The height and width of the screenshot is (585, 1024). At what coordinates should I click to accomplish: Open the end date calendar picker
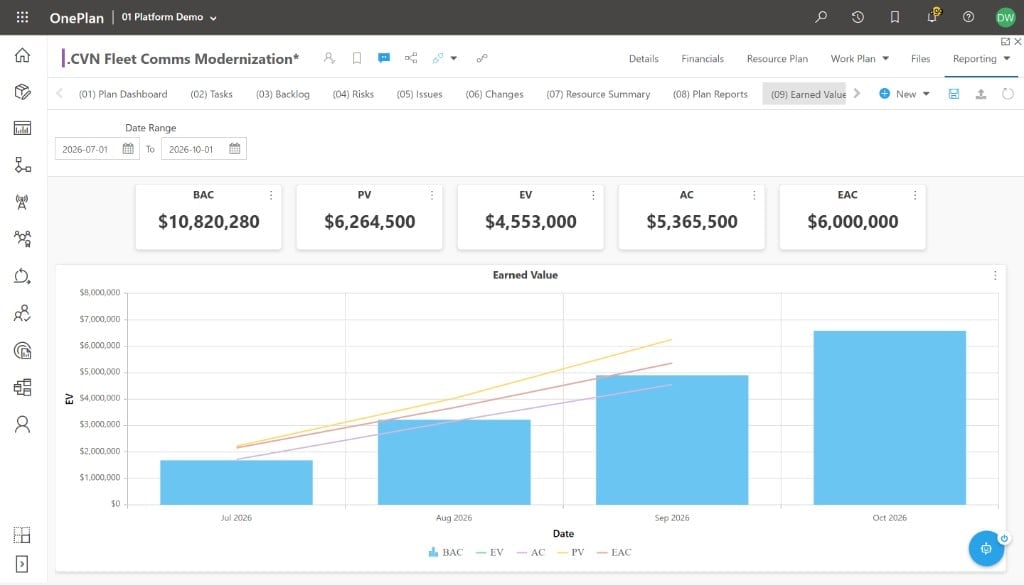(234, 149)
